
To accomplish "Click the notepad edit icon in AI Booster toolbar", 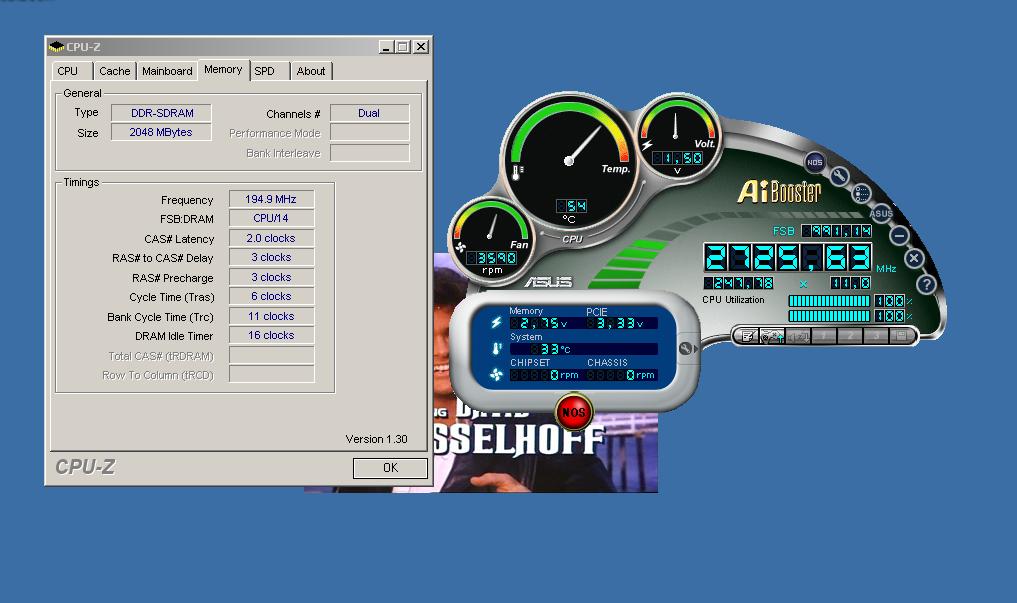I will pyautogui.click(x=748, y=336).
